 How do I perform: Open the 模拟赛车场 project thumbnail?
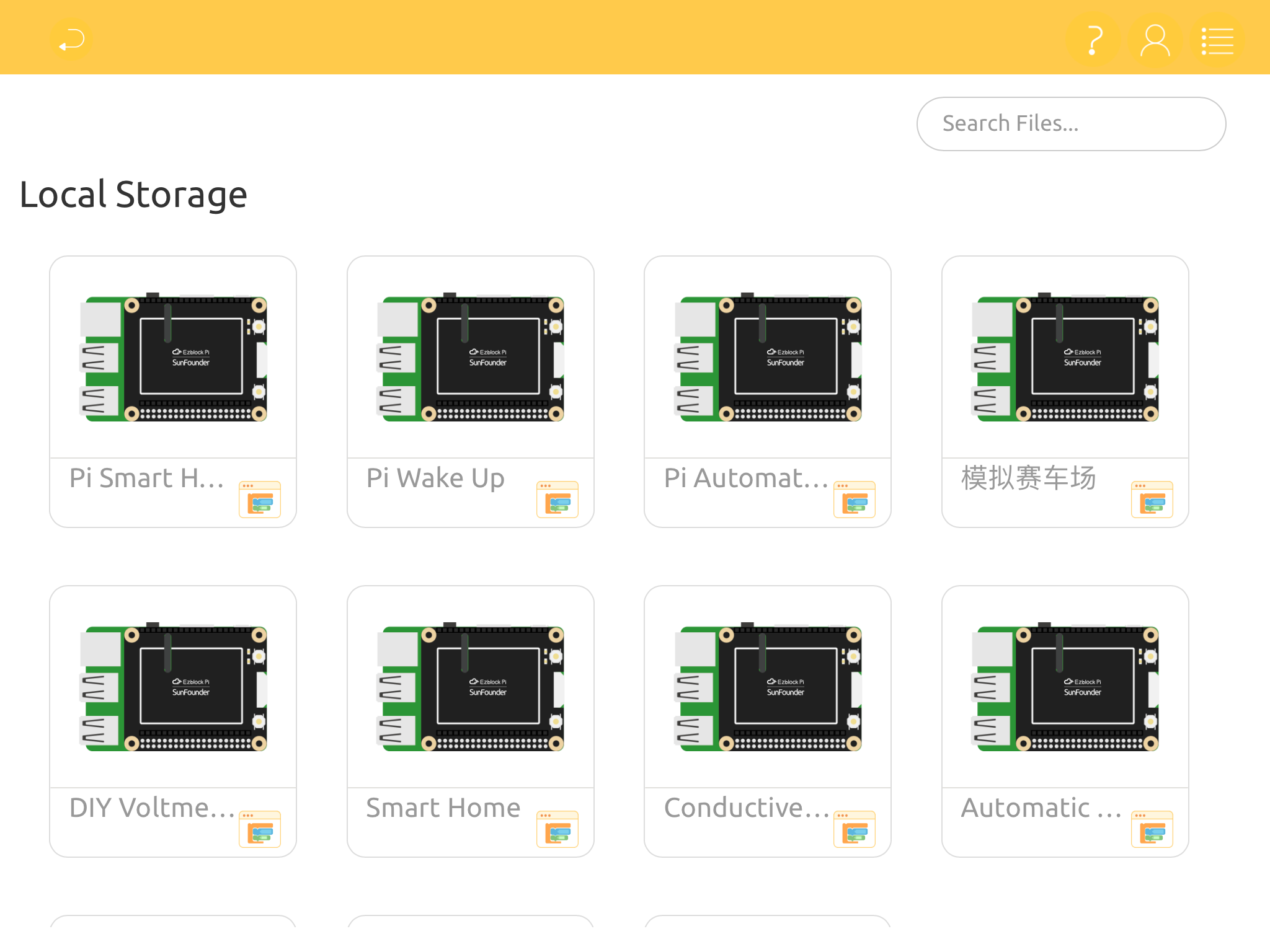pyautogui.click(x=1065, y=358)
